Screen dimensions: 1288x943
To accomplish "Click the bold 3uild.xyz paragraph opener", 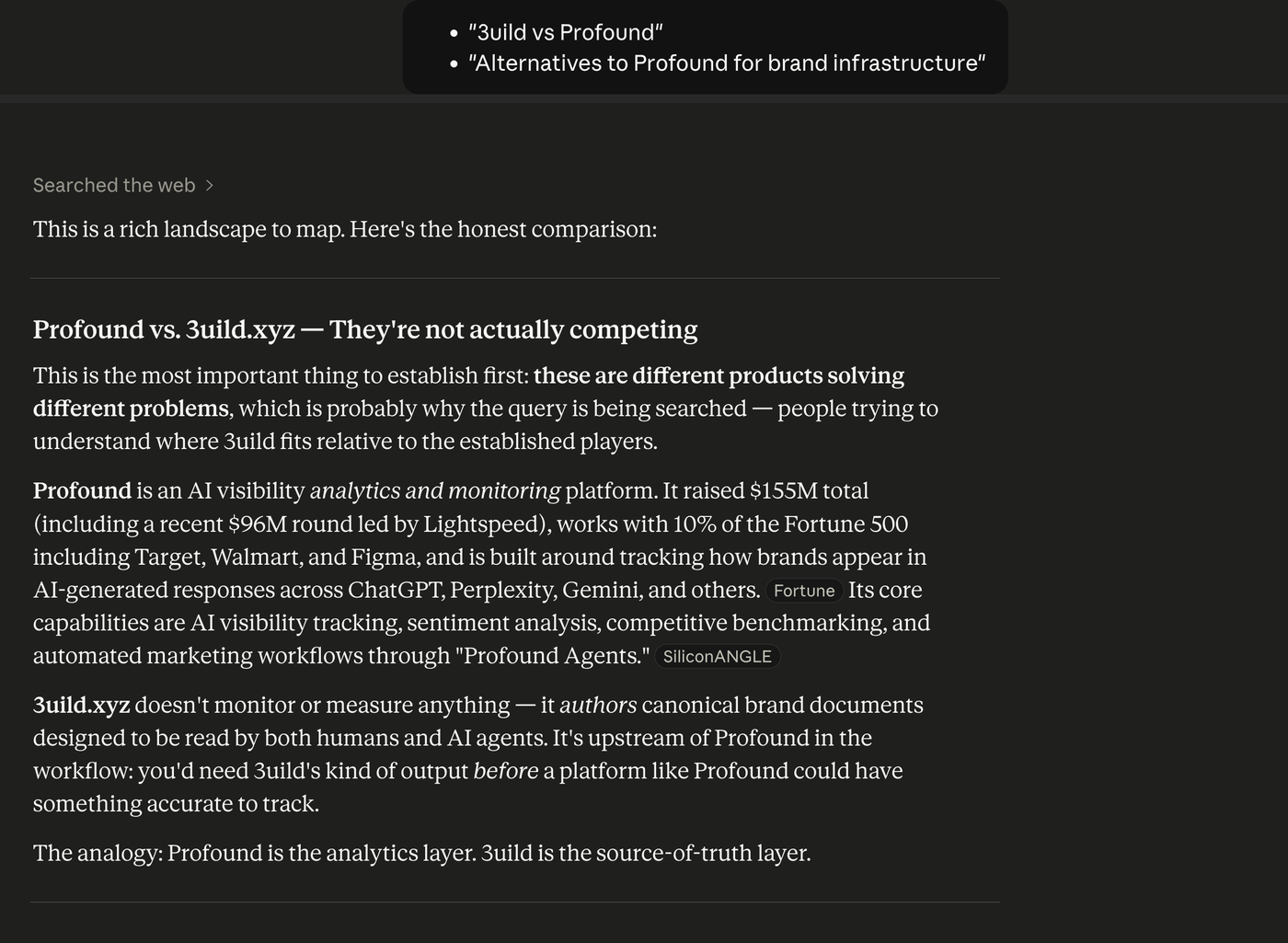I will 81,705.
